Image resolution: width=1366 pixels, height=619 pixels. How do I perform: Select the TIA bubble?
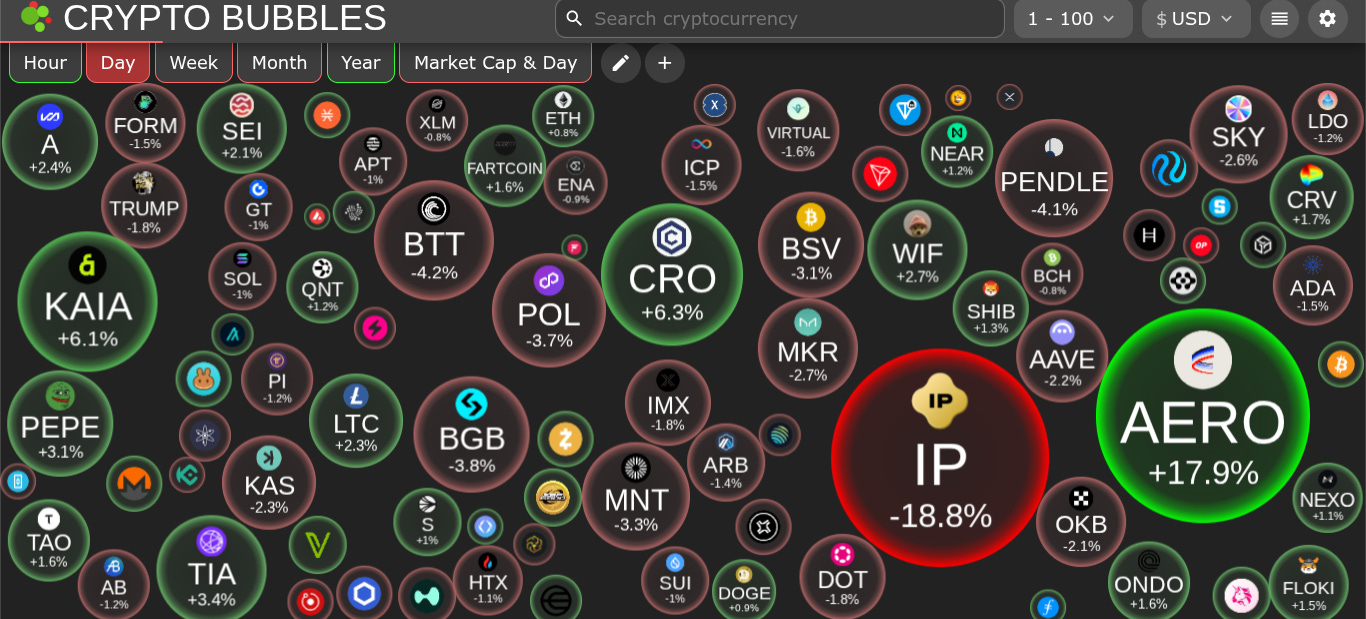(212, 568)
